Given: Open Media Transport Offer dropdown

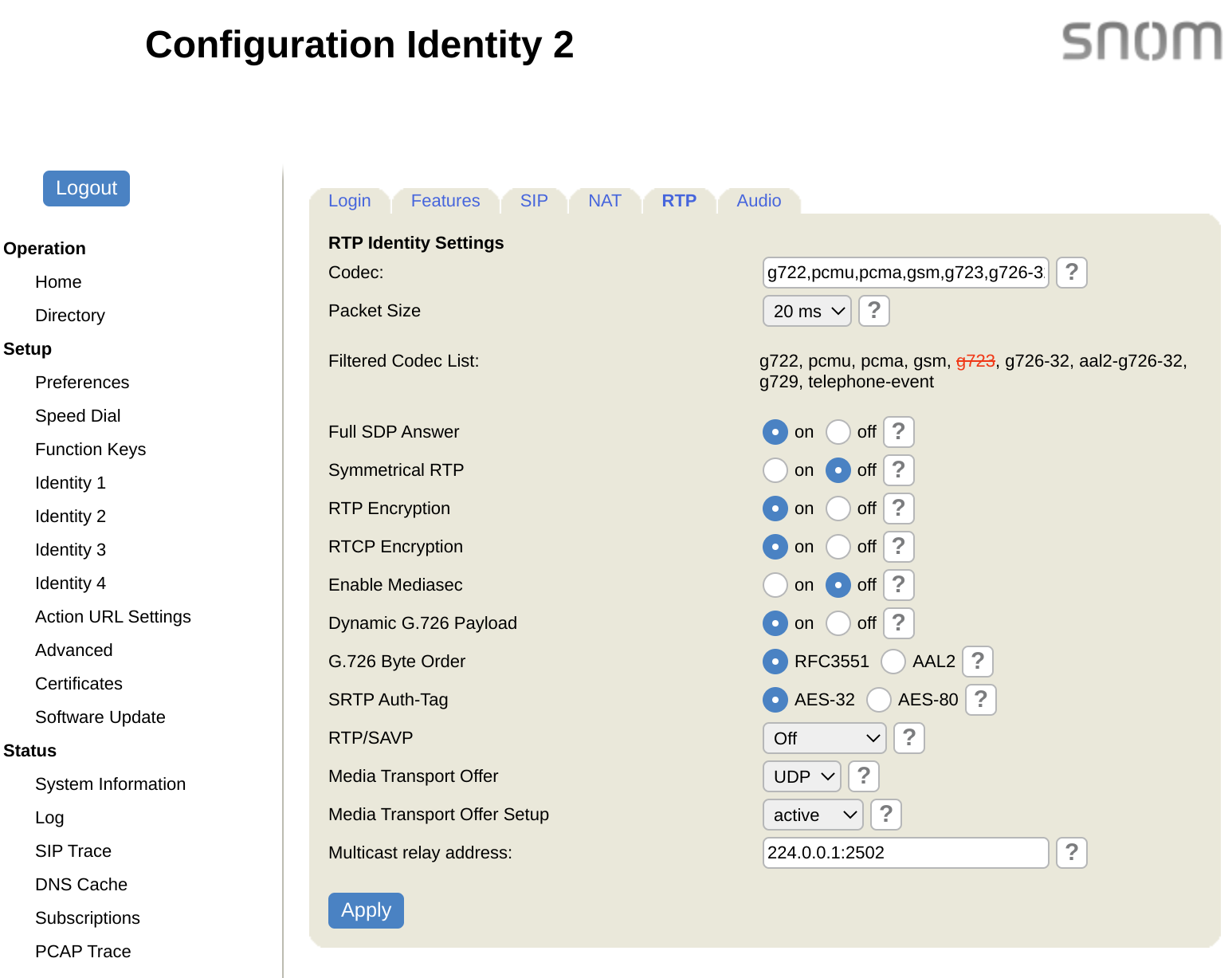Looking at the screenshot, I should coord(802,776).
